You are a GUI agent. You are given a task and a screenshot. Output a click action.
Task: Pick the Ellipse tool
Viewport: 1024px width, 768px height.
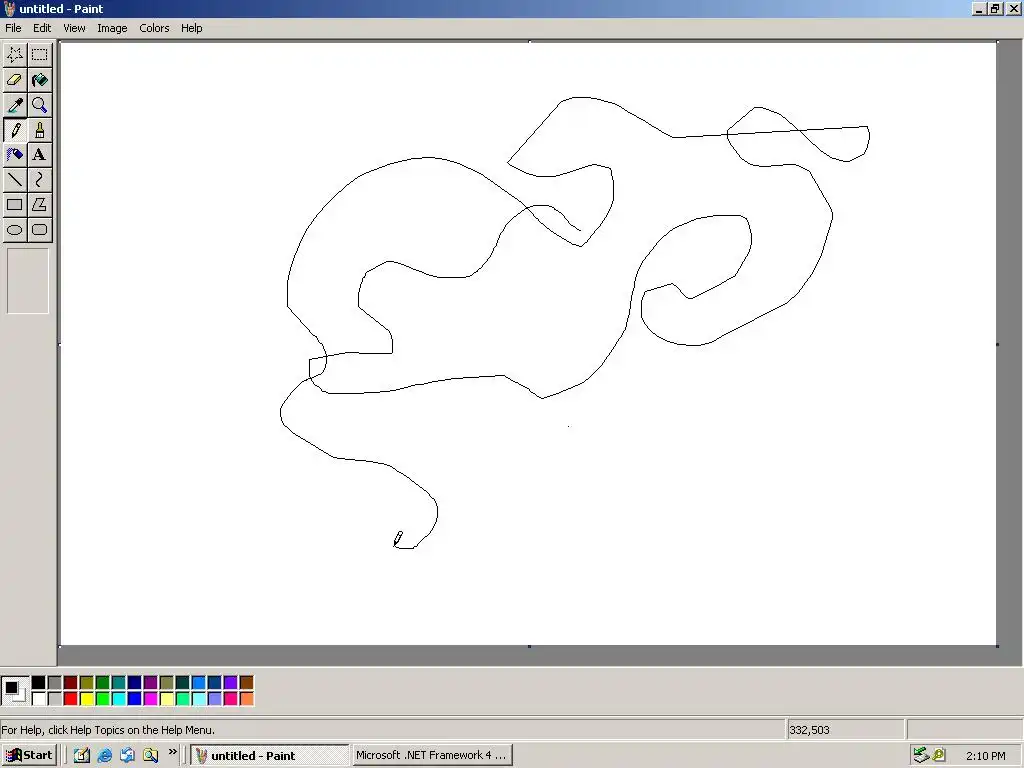click(x=15, y=230)
